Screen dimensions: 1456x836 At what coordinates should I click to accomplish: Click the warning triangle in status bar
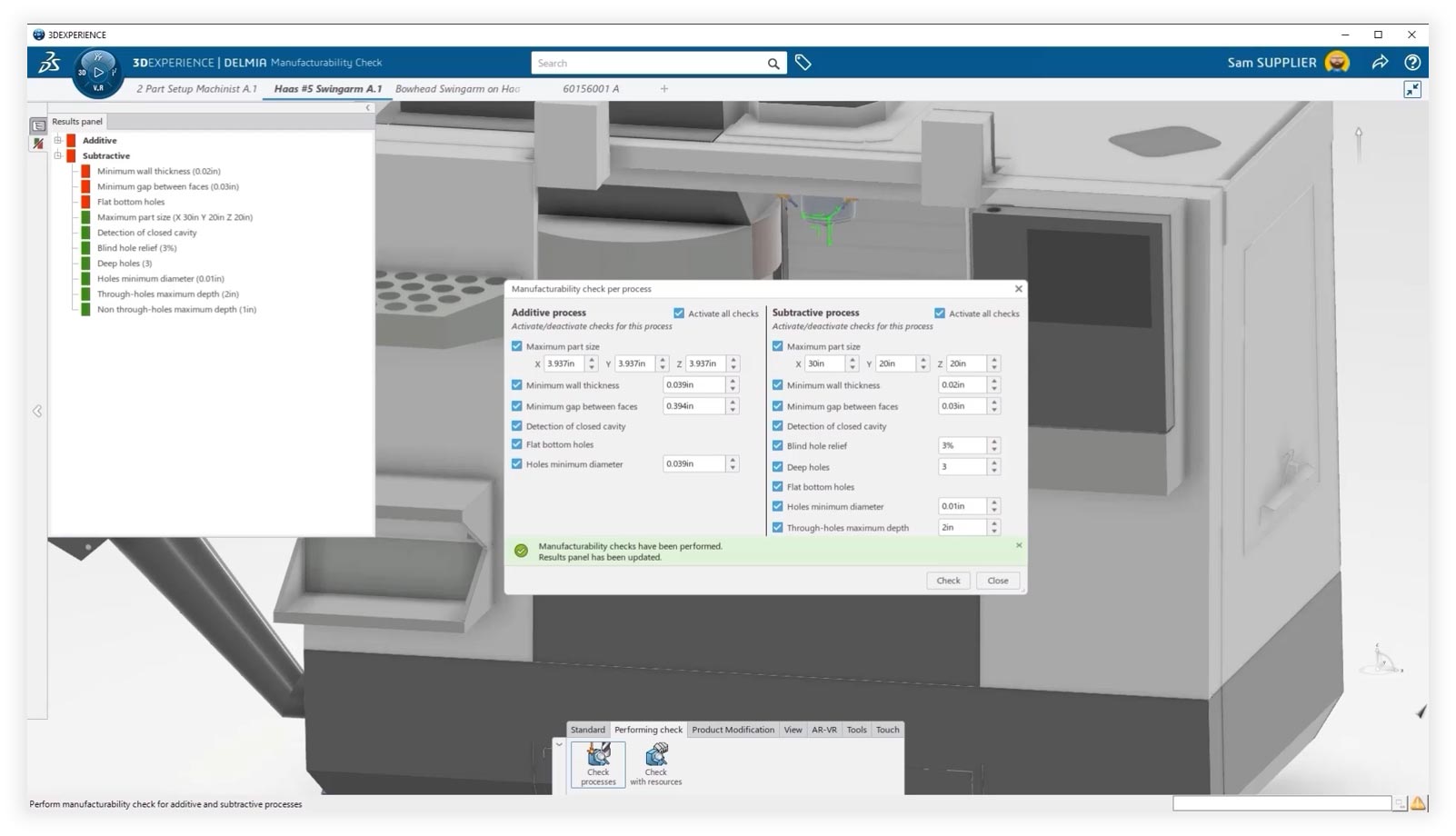[1419, 803]
